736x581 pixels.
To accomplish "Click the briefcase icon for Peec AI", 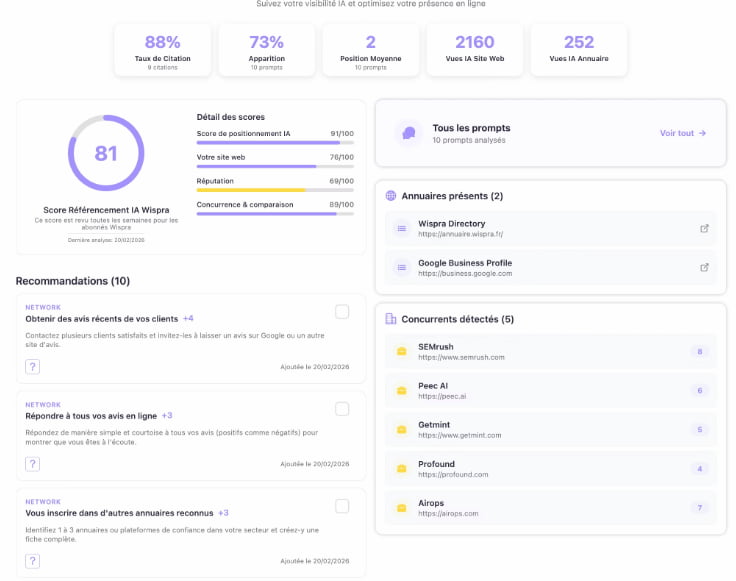I will click(x=402, y=390).
